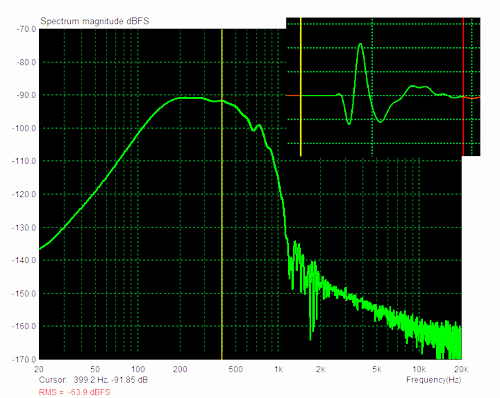The image size is (500, 398).
Task: Click the Spectrum magnitude dBFS title
Action: pyautogui.click(x=95, y=21)
